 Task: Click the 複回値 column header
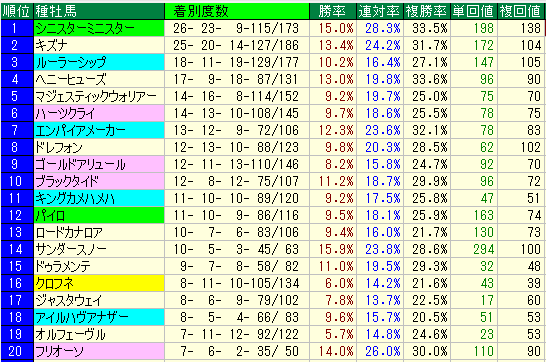pos(521,11)
